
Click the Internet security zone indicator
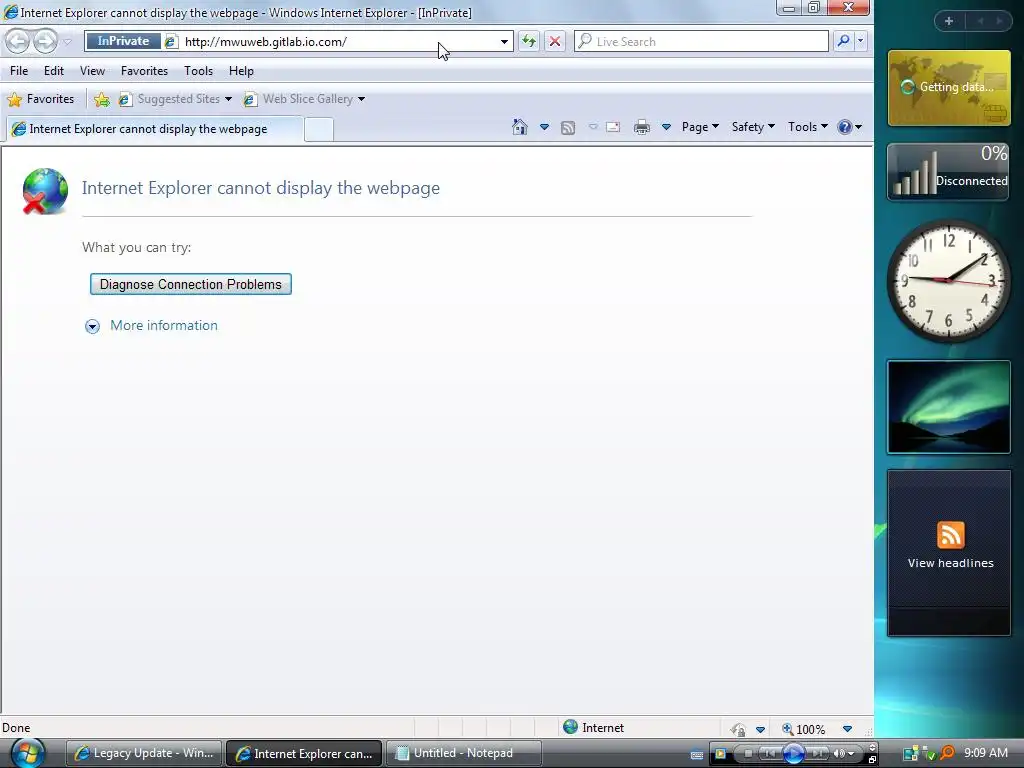point(594,727)
